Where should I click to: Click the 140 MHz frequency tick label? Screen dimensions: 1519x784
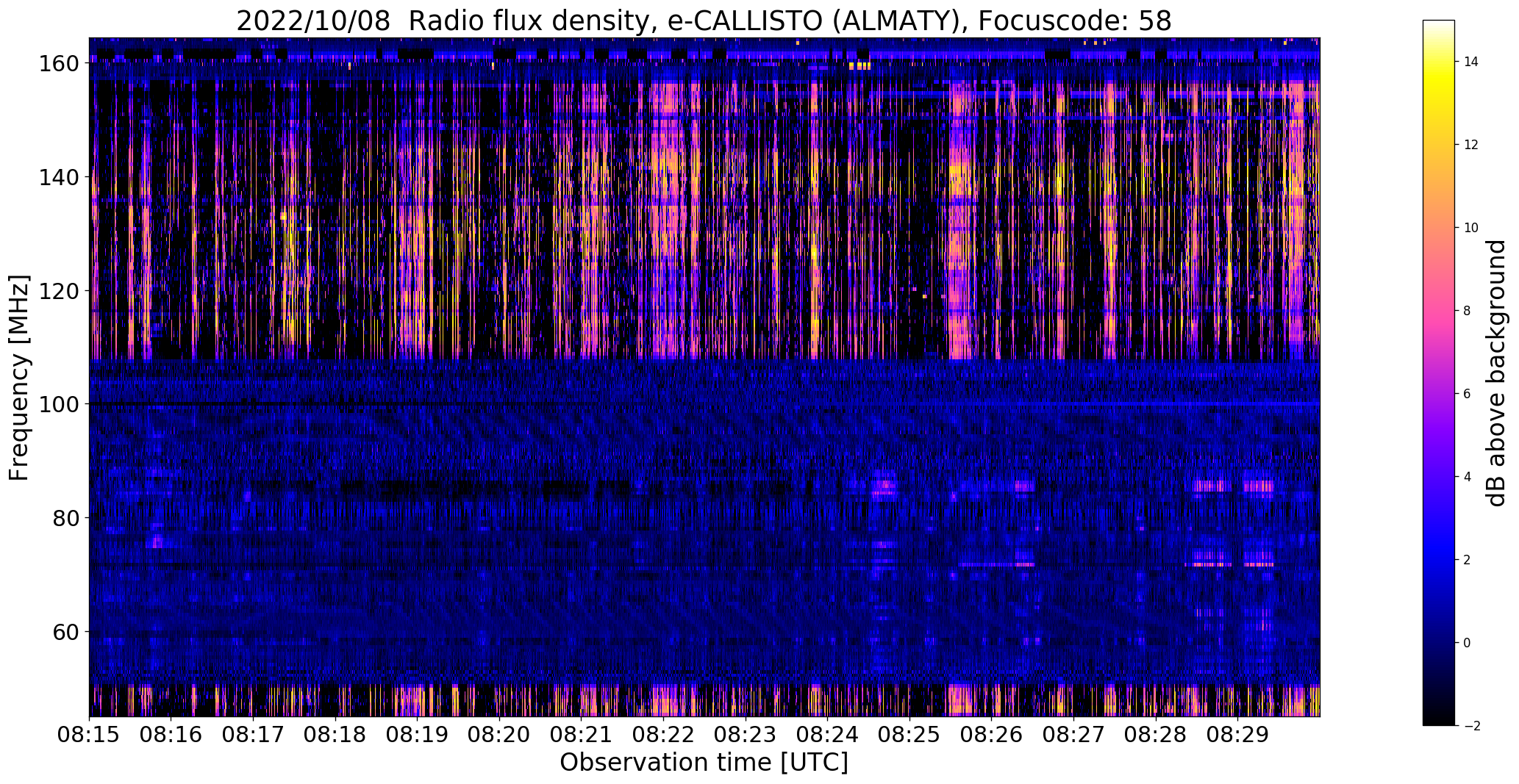[x=59, y=177]
